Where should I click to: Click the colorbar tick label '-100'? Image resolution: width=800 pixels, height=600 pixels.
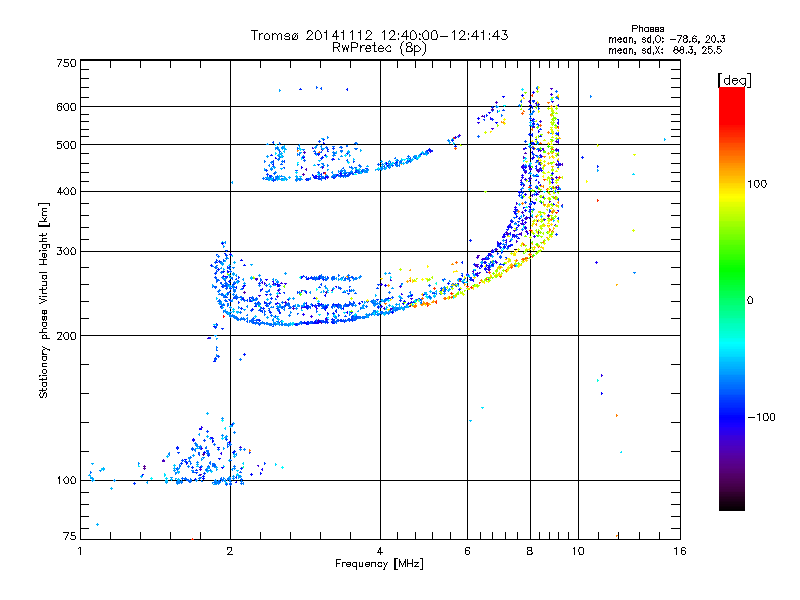click(x=762, y=417)
